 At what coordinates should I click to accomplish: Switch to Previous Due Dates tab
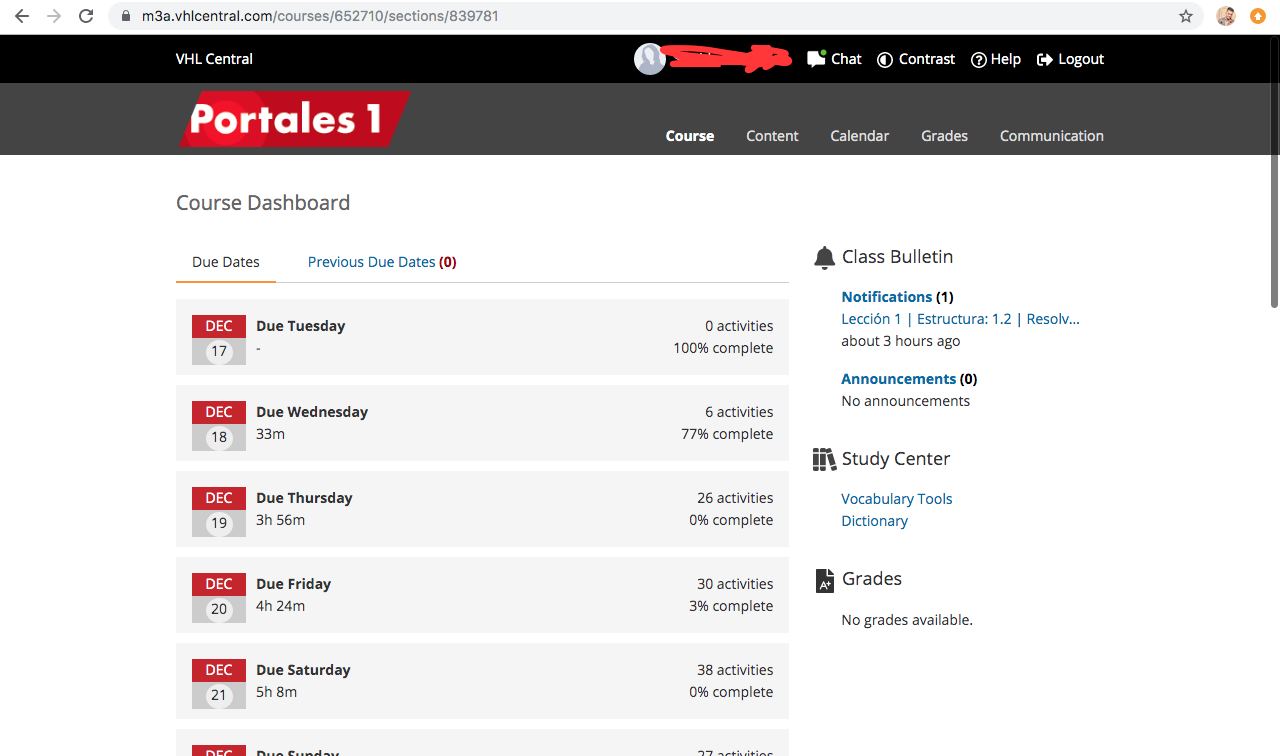382,262
